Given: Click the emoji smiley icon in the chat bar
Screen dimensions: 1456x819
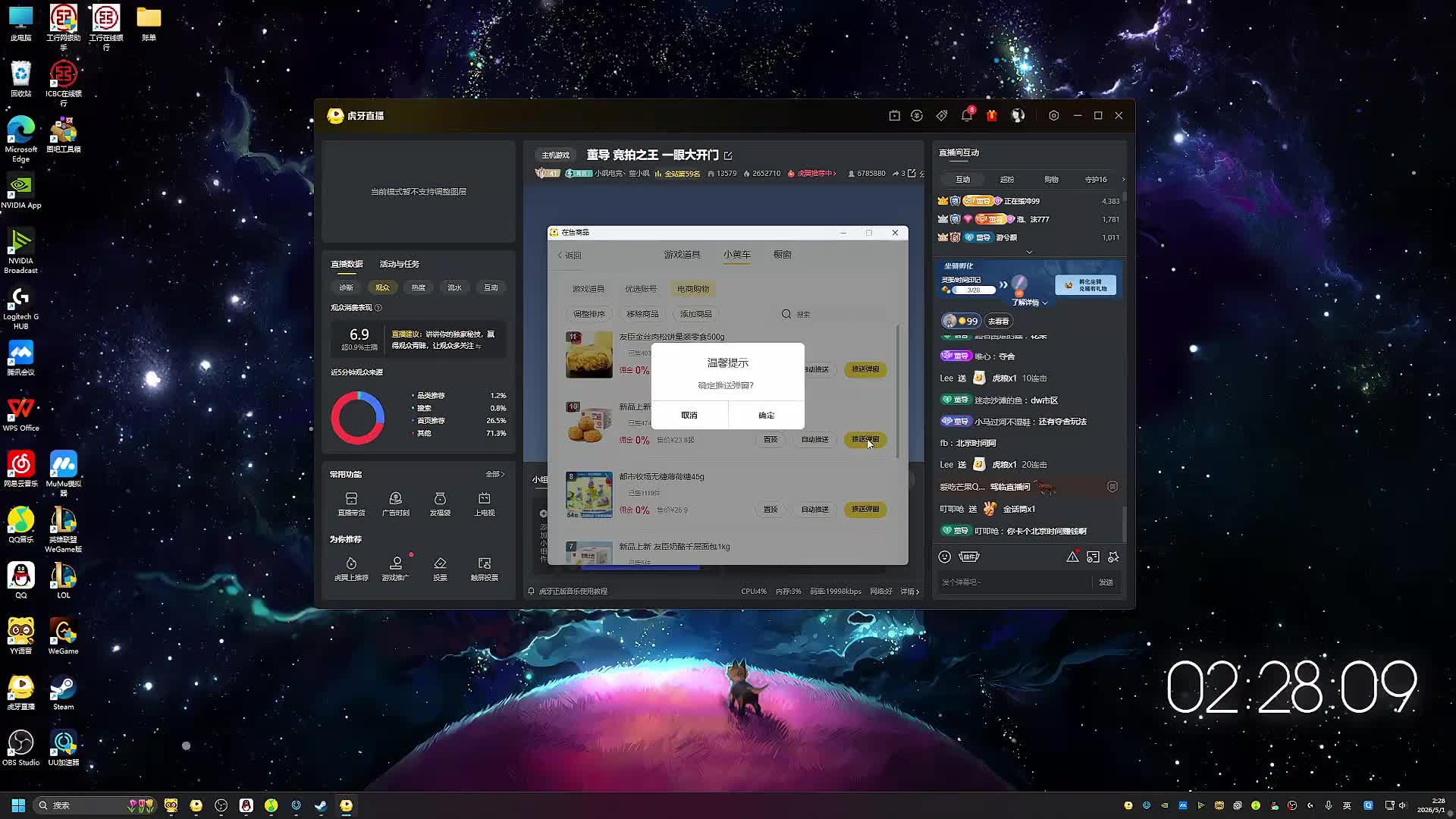Looking at the screenshot, I should coord(945,557).
